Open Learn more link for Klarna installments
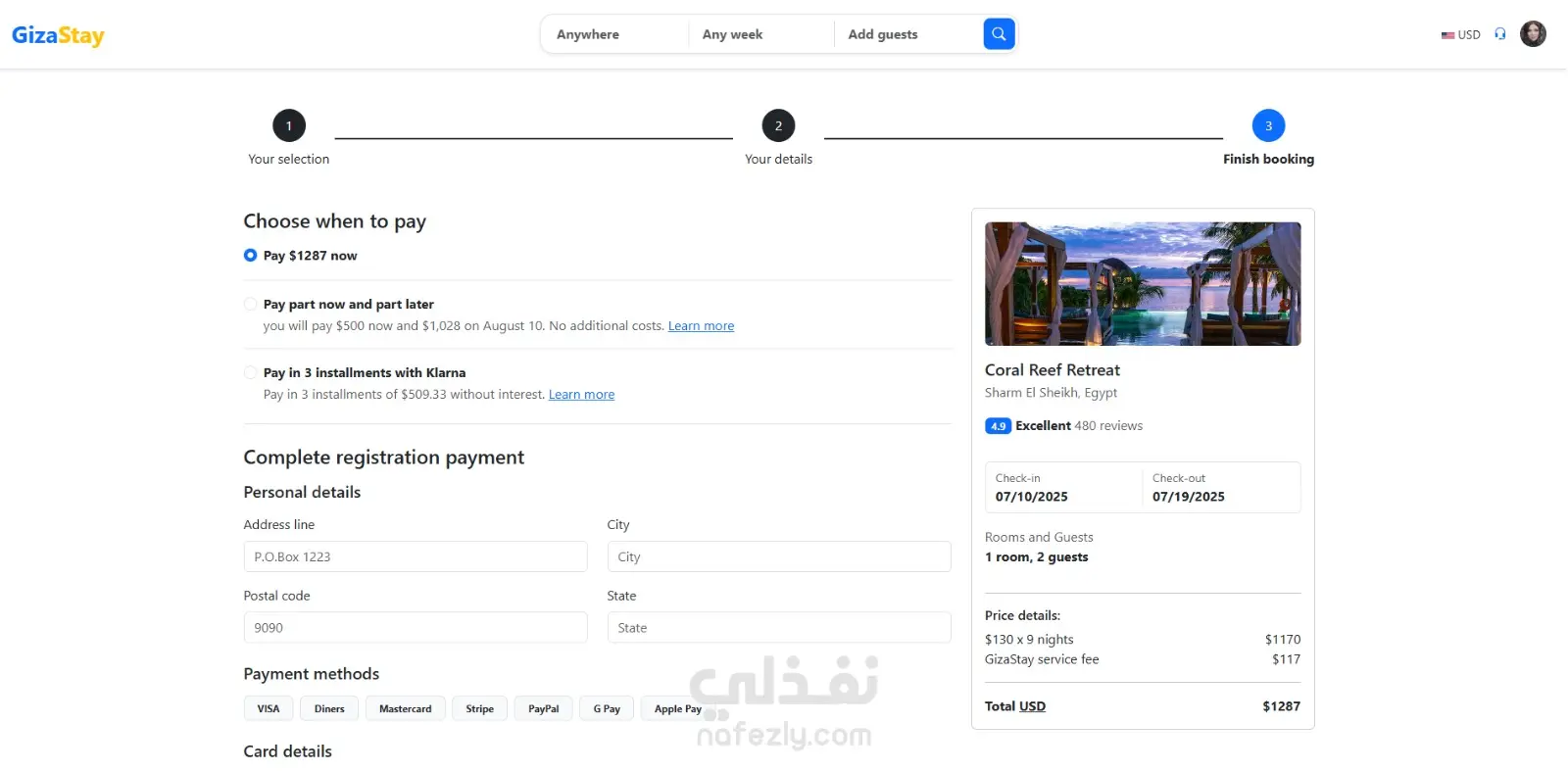Image resolution: width=1568 pixels, height=771 pixels. point(581,395)
